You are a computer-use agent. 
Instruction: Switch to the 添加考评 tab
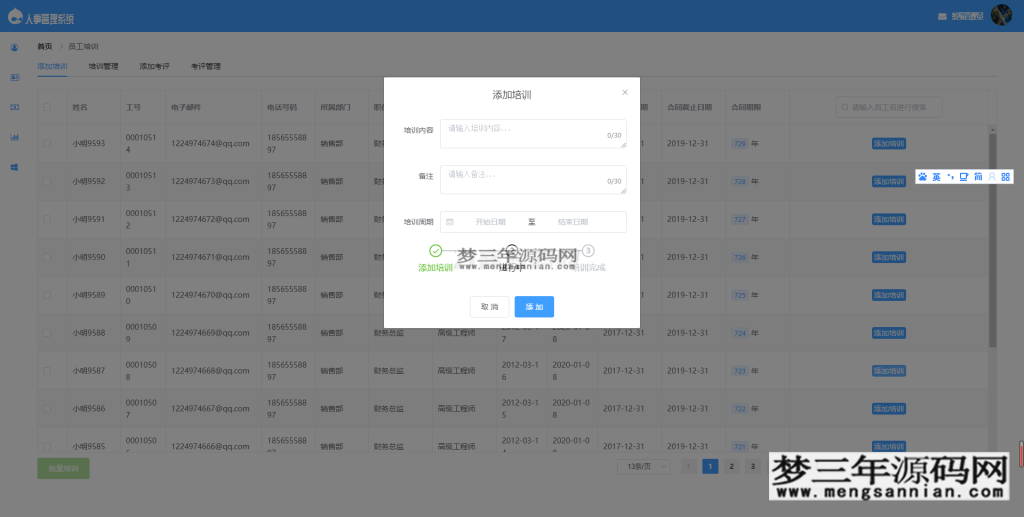(154, 67)
